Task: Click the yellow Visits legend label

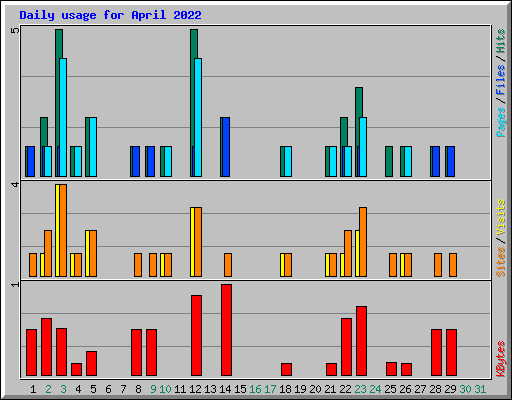Action: click(501, 218)
